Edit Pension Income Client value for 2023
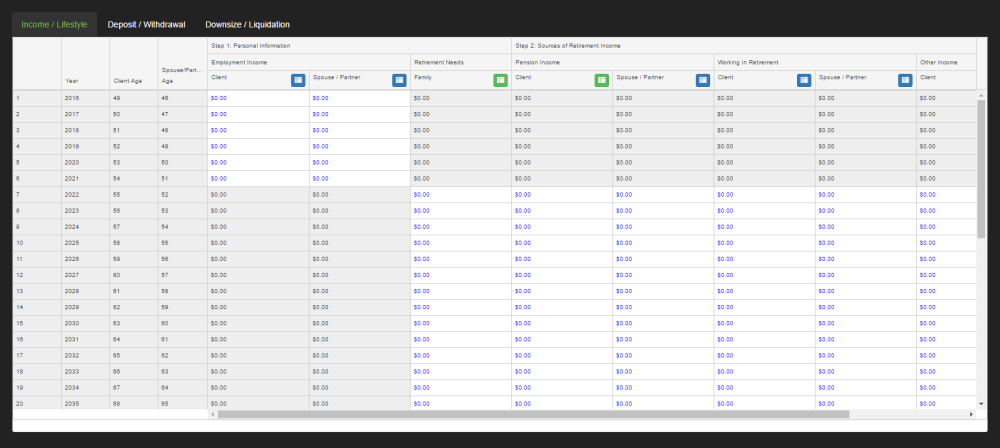The image size is (1000, 448). pyautogui.click(x=562, y=211)
